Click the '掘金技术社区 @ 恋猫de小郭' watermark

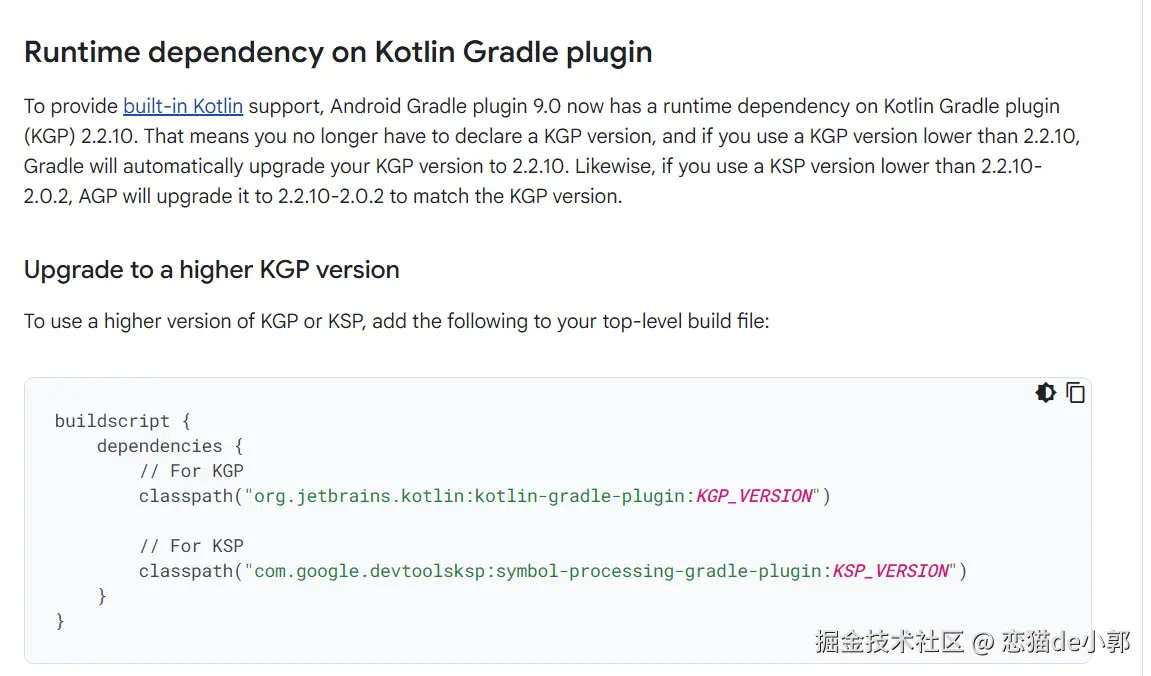coord(972,641)
